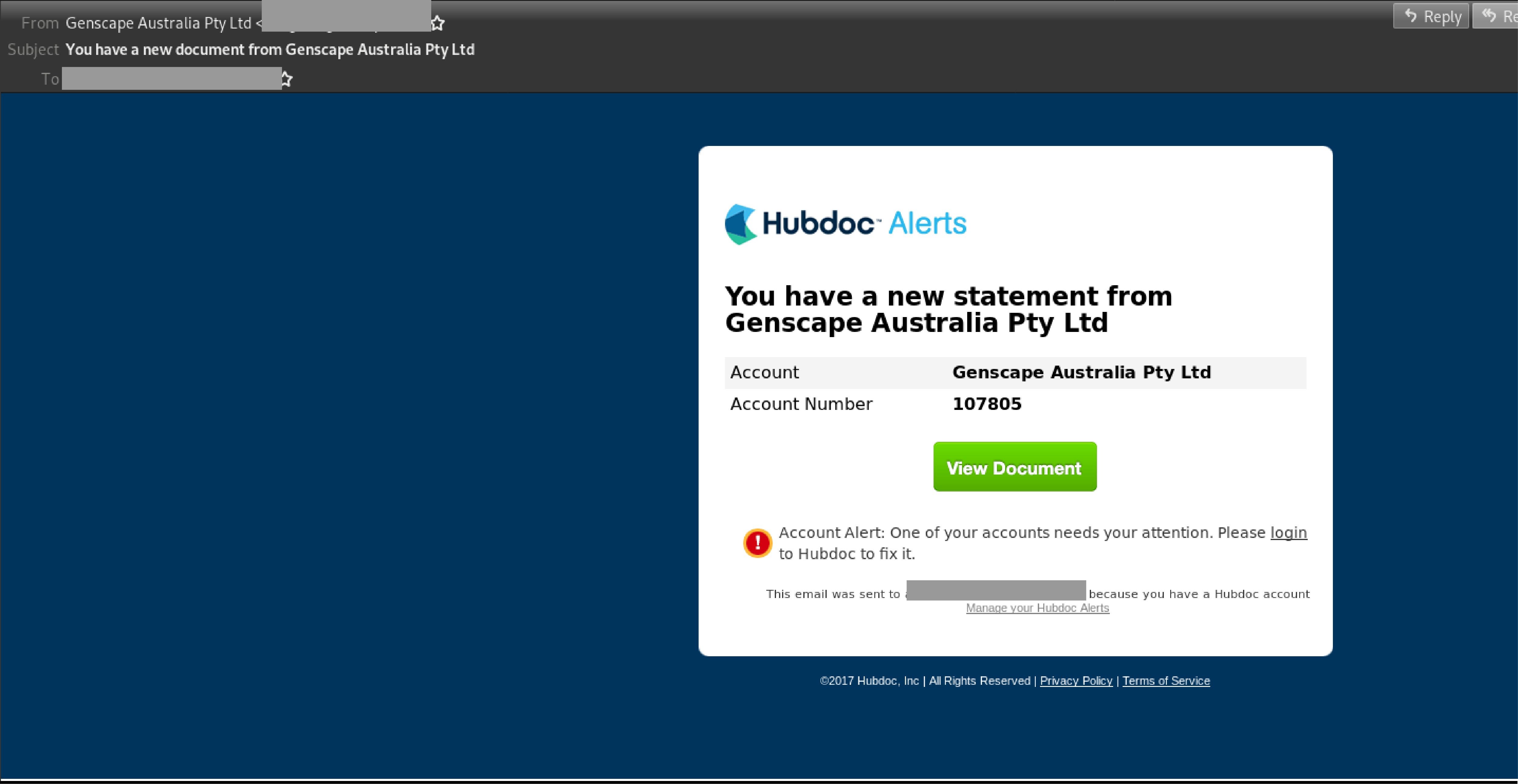Click the '©2017 Hubdoc, Inc' footer text
Viewport: 1518px width, 784px height.
pos(869,681)
